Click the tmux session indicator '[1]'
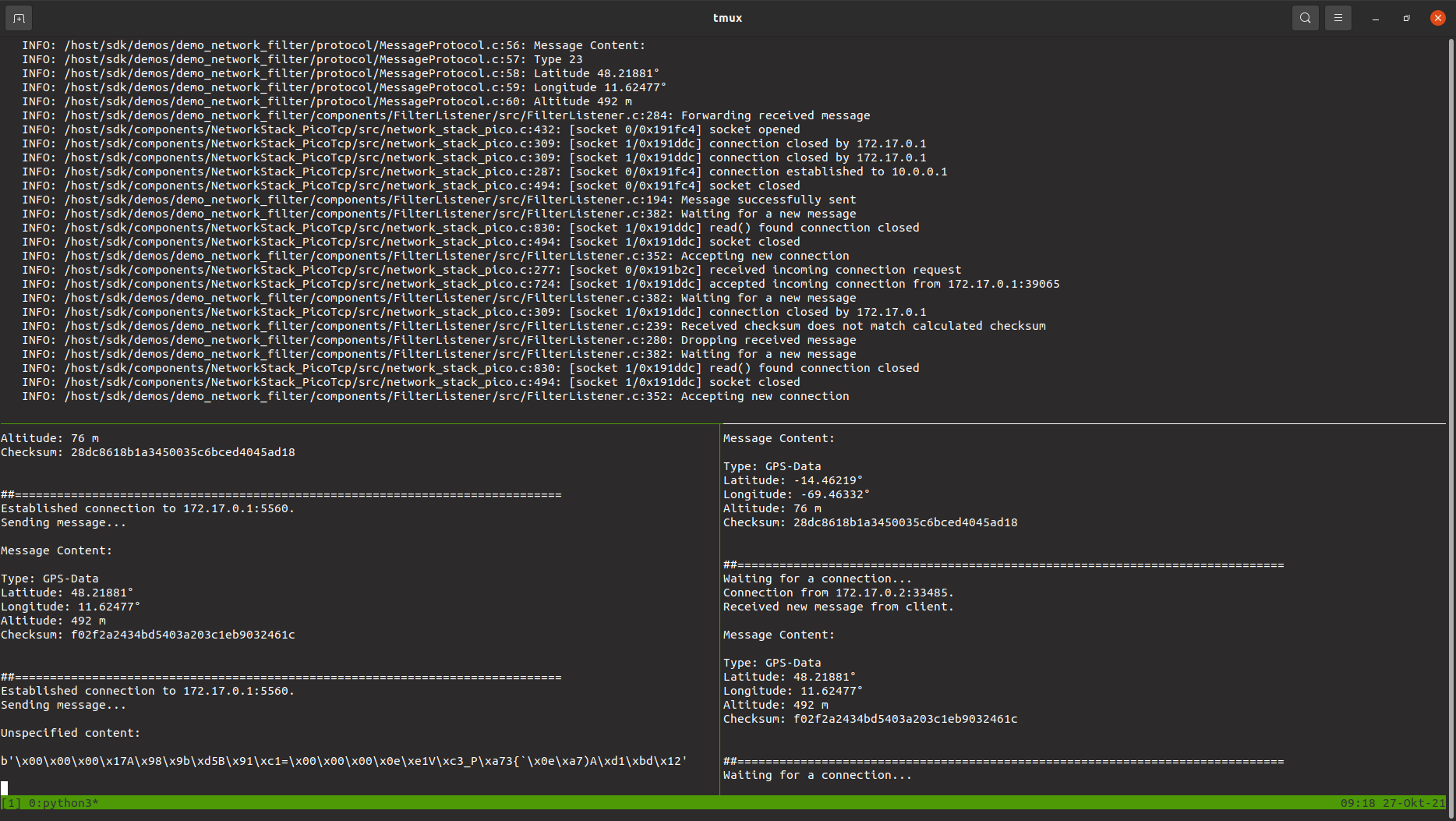This screenshot has height=821, width=1456. pos(12,803)
